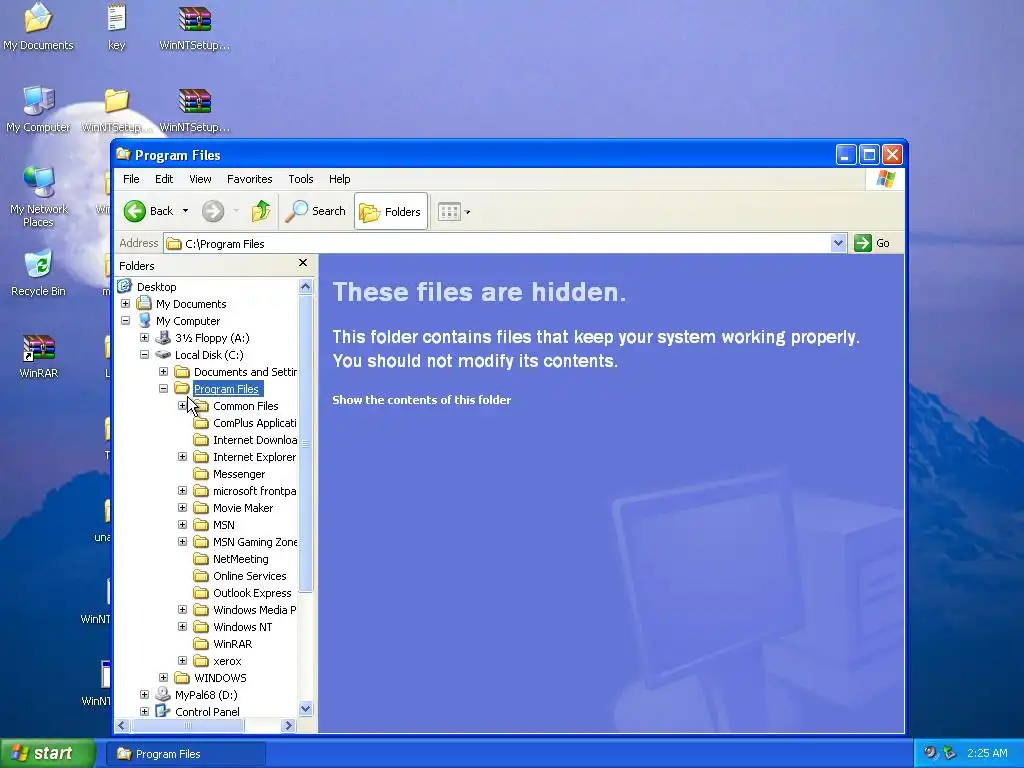Viewport: 1024px width, 768px height.
Task: Select My Documents desktop icon
Action: pyautogui.click(x=38, y=27)
